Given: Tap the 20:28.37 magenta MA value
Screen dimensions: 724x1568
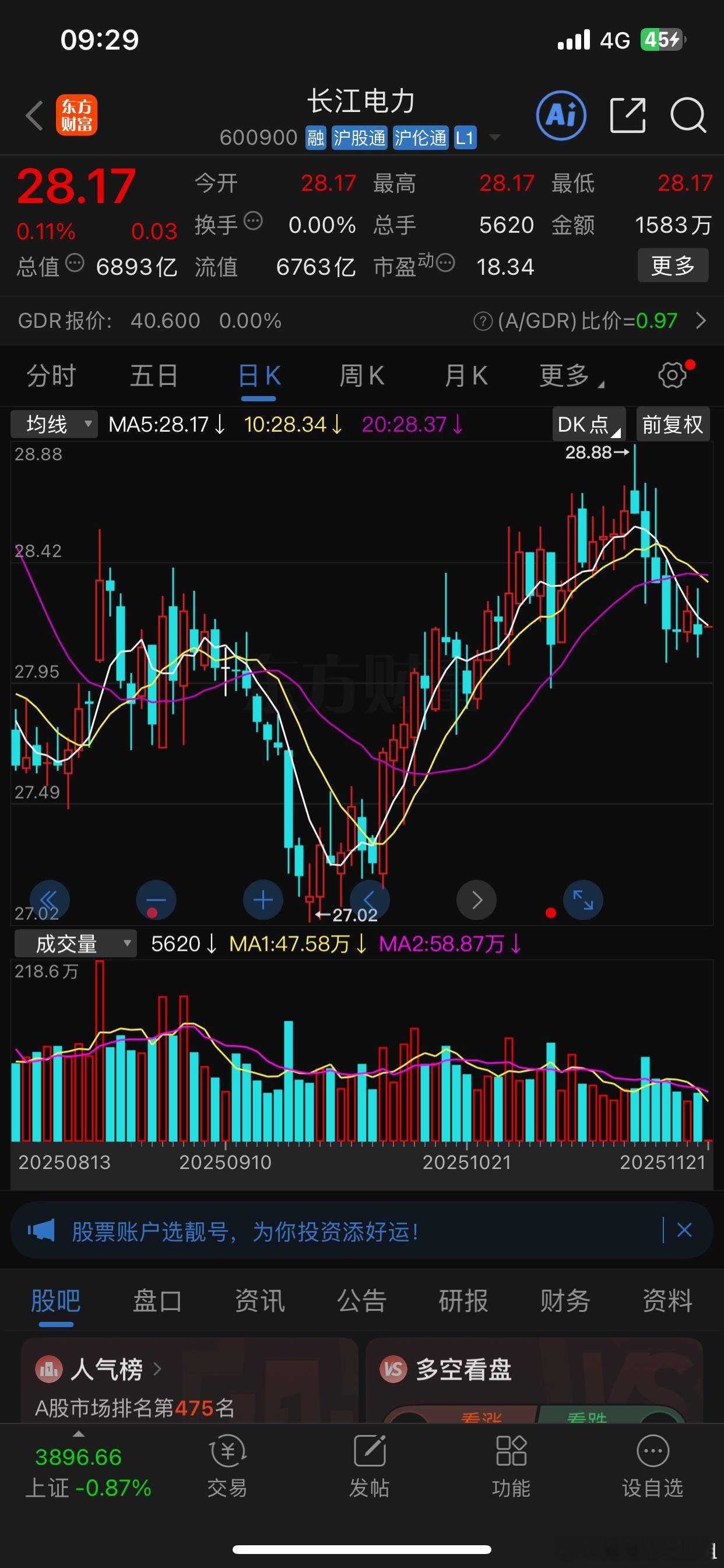Looking at the screenshot, I should tap(413, 424).
